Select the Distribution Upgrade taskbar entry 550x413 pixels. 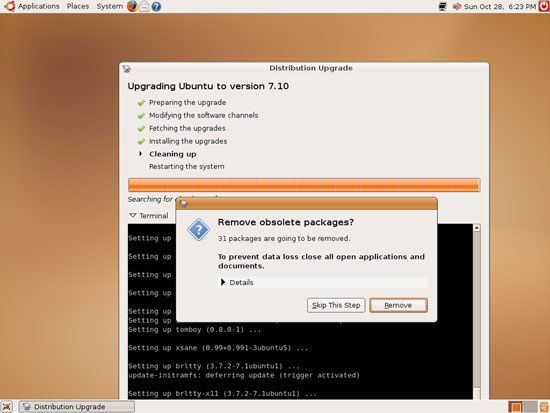point(76,407)
